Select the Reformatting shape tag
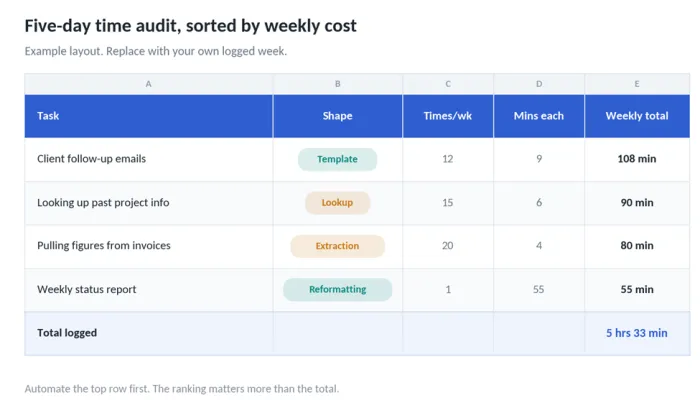The image size is (700, 413). pos(338,289)
